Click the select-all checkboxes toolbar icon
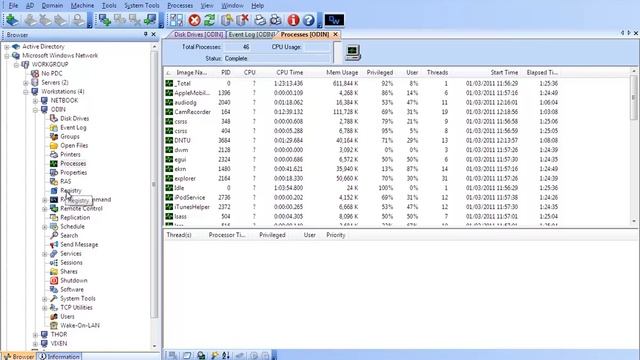The image size is (640, 360). click(176, 20)
